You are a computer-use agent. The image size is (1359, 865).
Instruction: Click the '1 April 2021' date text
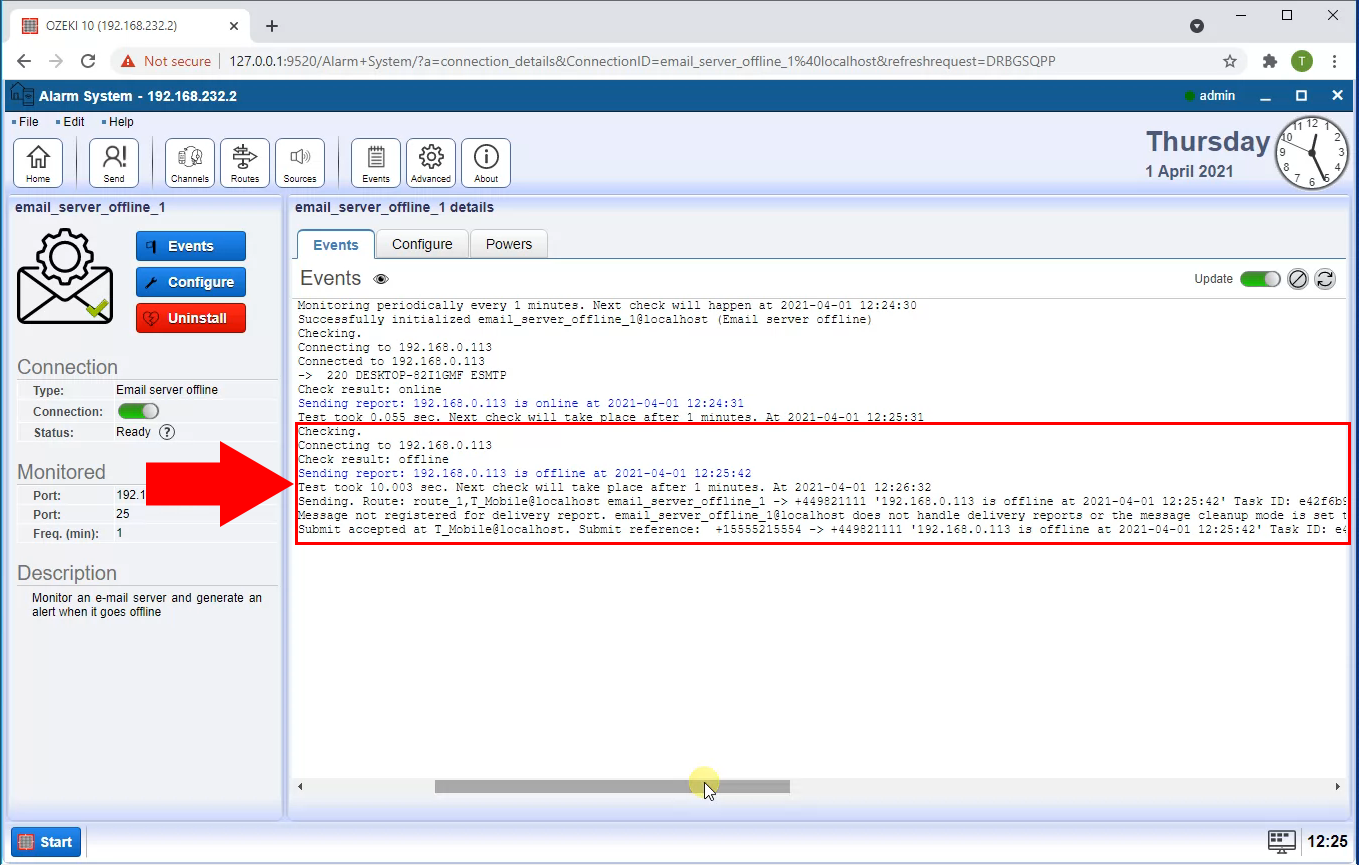click(x=1189, y=171)
